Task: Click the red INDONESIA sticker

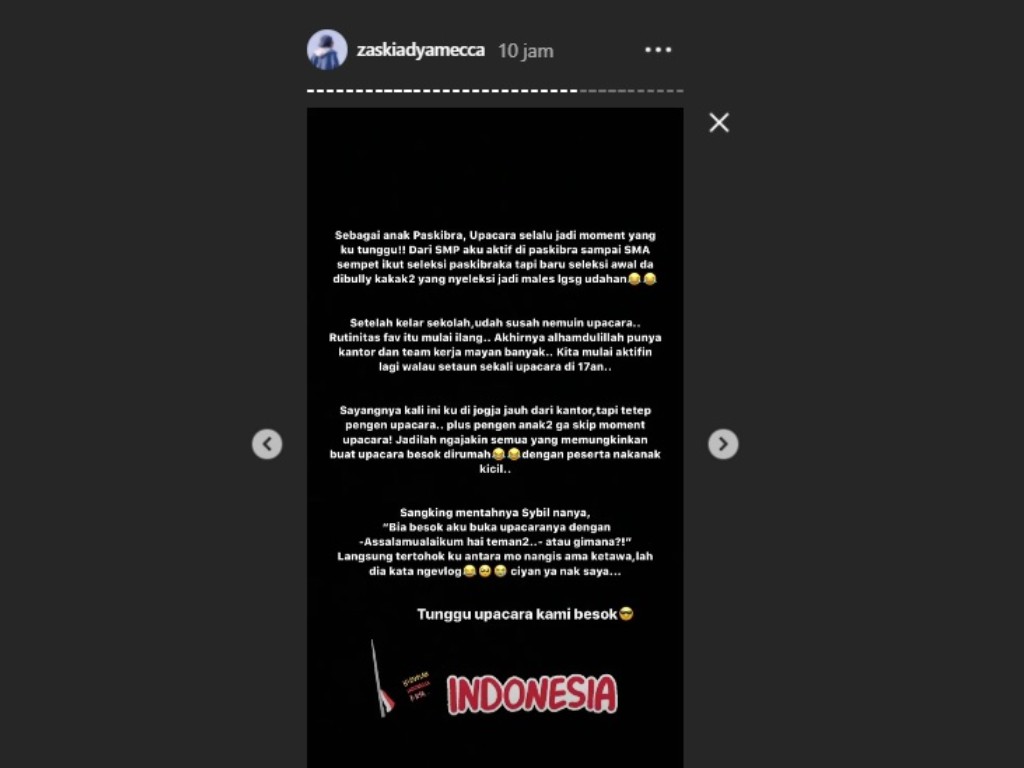Action: pos(532,694)
